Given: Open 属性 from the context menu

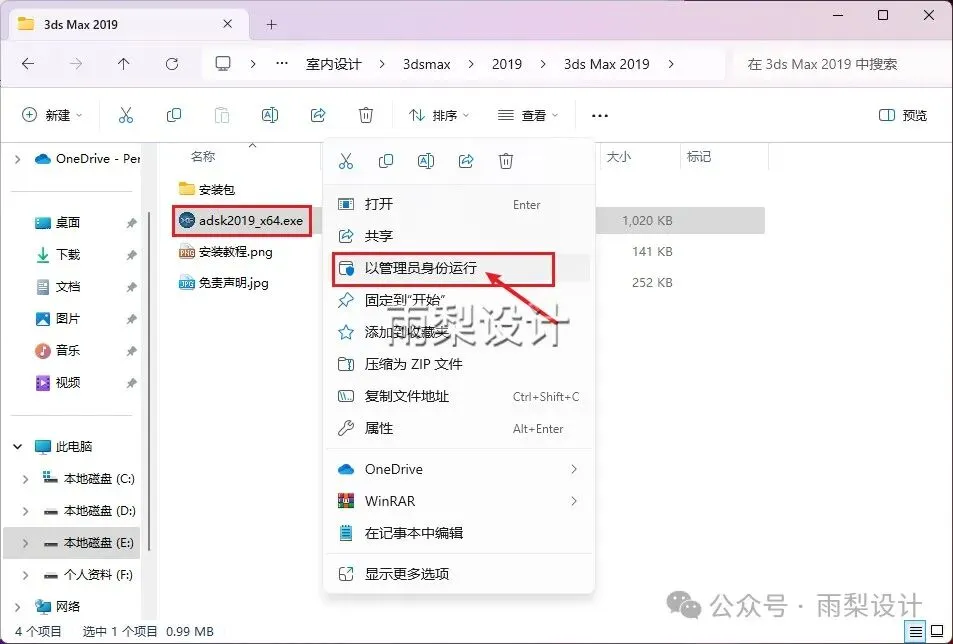Looking at the screenshot, I should (459, 428).
